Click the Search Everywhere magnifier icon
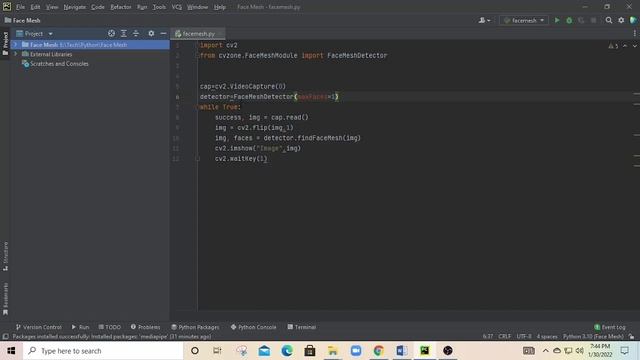Screen dimensions: 640x360 (609, 20)
